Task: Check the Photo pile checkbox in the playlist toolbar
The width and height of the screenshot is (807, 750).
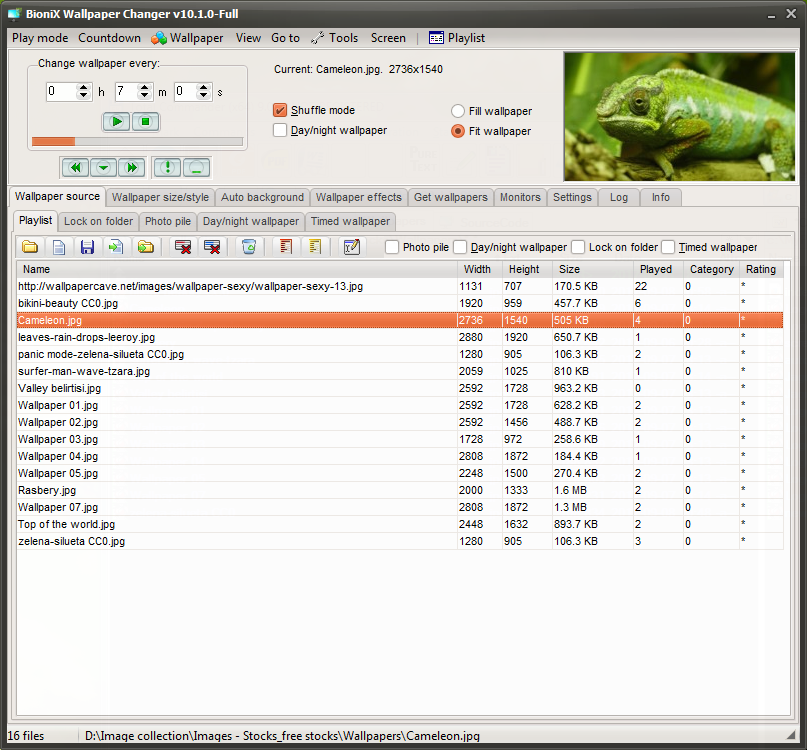Action: pyautogui.click(x=392, y=248)
